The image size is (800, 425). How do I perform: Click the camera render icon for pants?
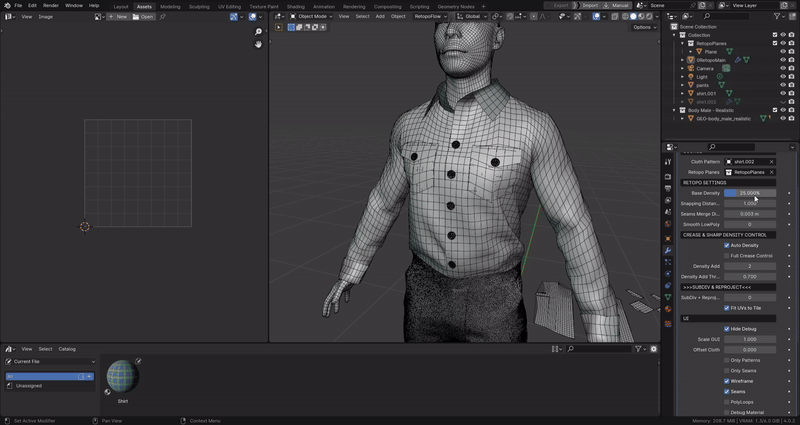[x=792, y=85]
